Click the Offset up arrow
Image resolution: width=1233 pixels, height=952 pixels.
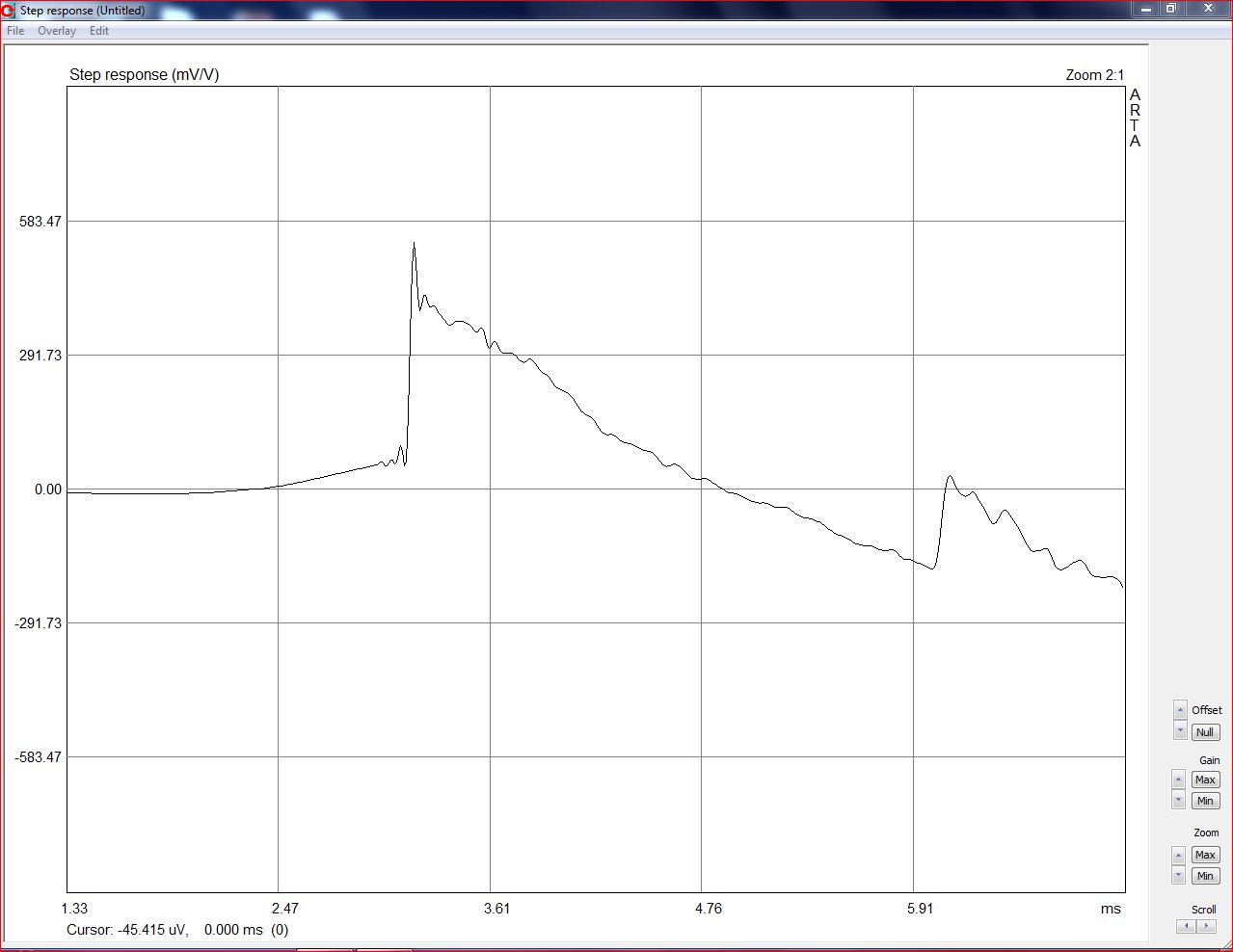point(1180,710)
